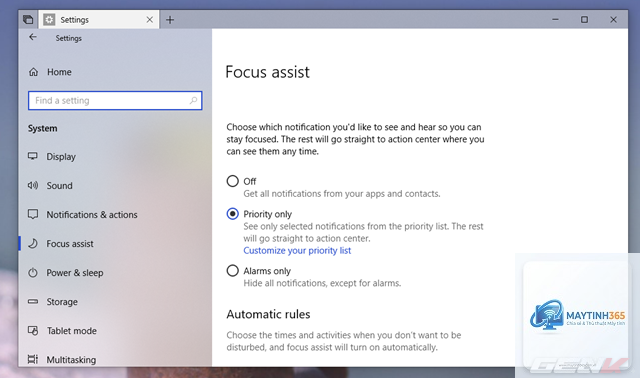Click the back arrow in Settings
Viewport: 640px width, 378px height.
(x=33, y=37)
